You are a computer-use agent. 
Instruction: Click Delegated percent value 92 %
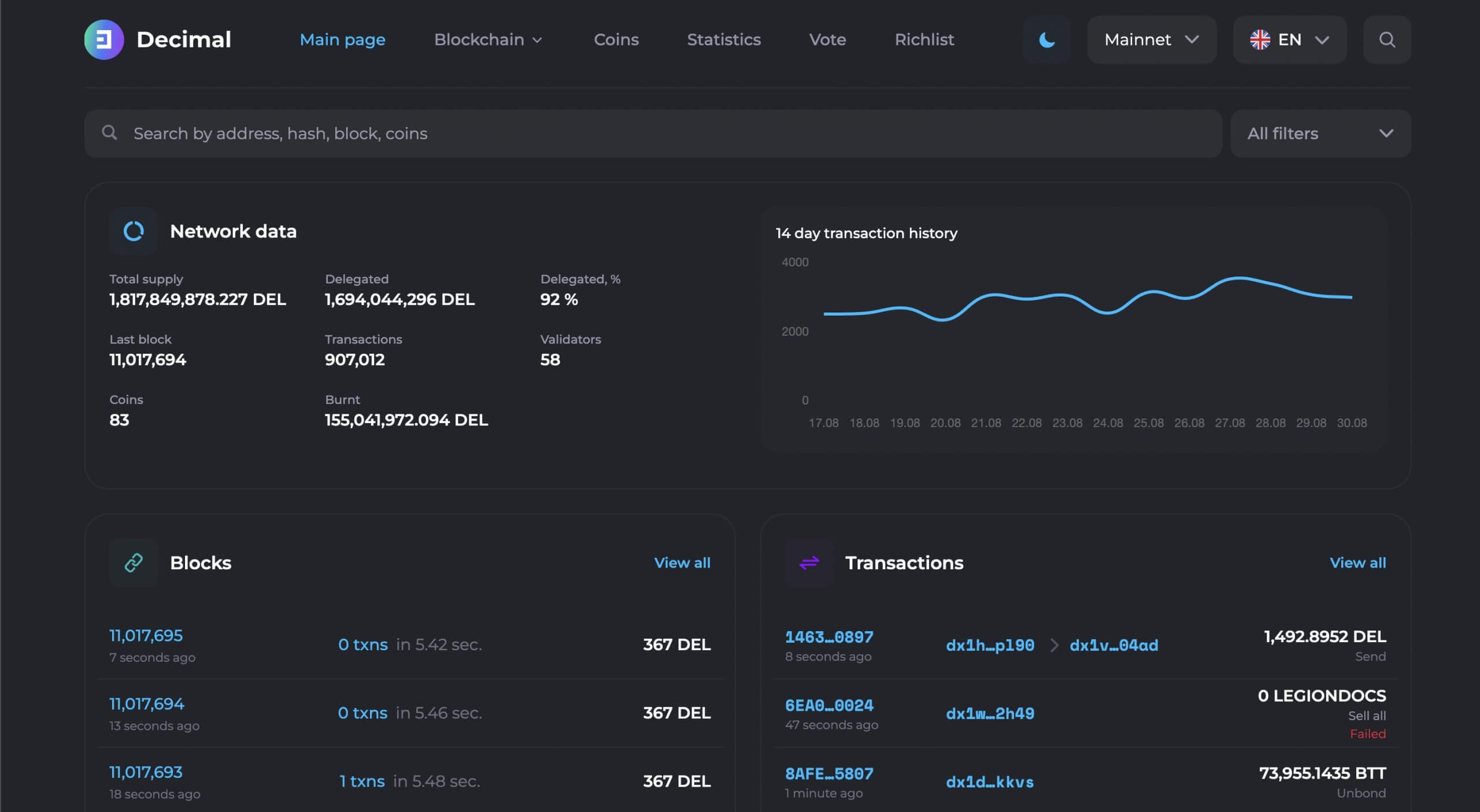point(558,299)
